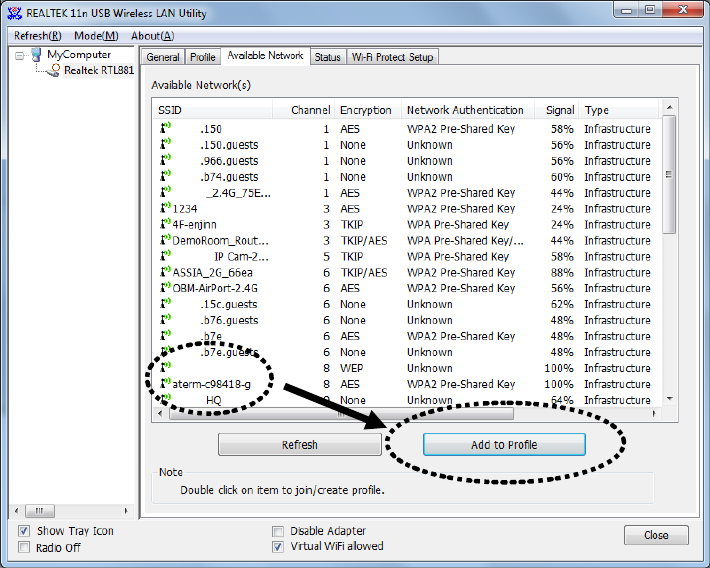Click network icon on the .15c.guests row

coord(166,303)
